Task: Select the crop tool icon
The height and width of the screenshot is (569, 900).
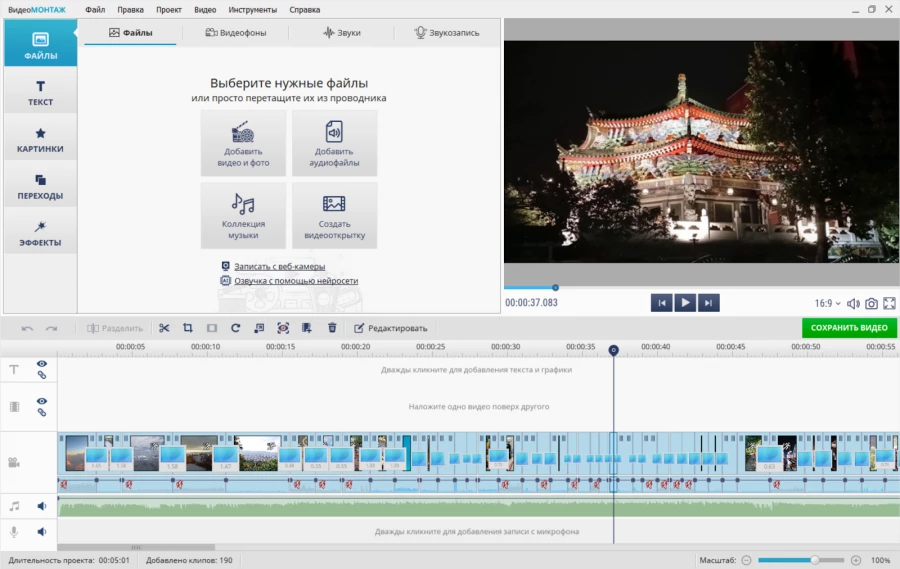Action: click(188, 328)
